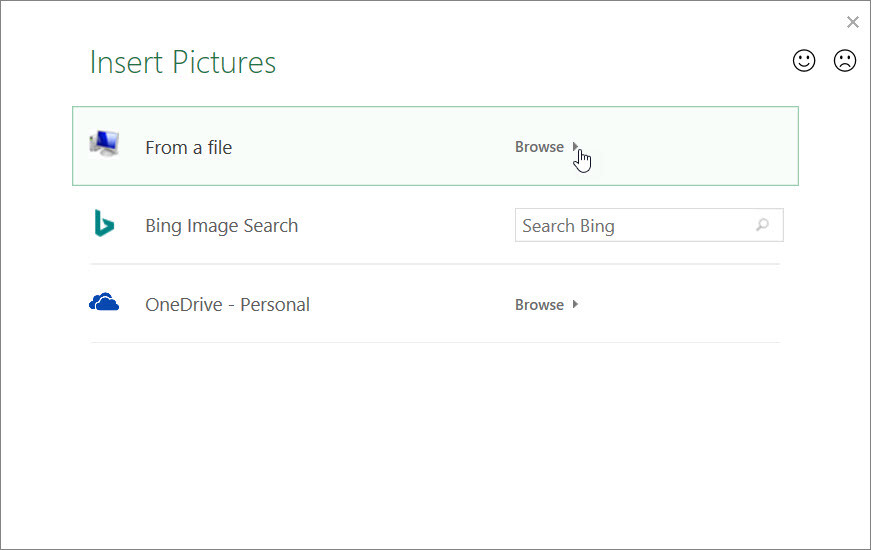The image size is (871, 550).
Task: Click the magnifier icon in Search Bing box
Action: 763,224
